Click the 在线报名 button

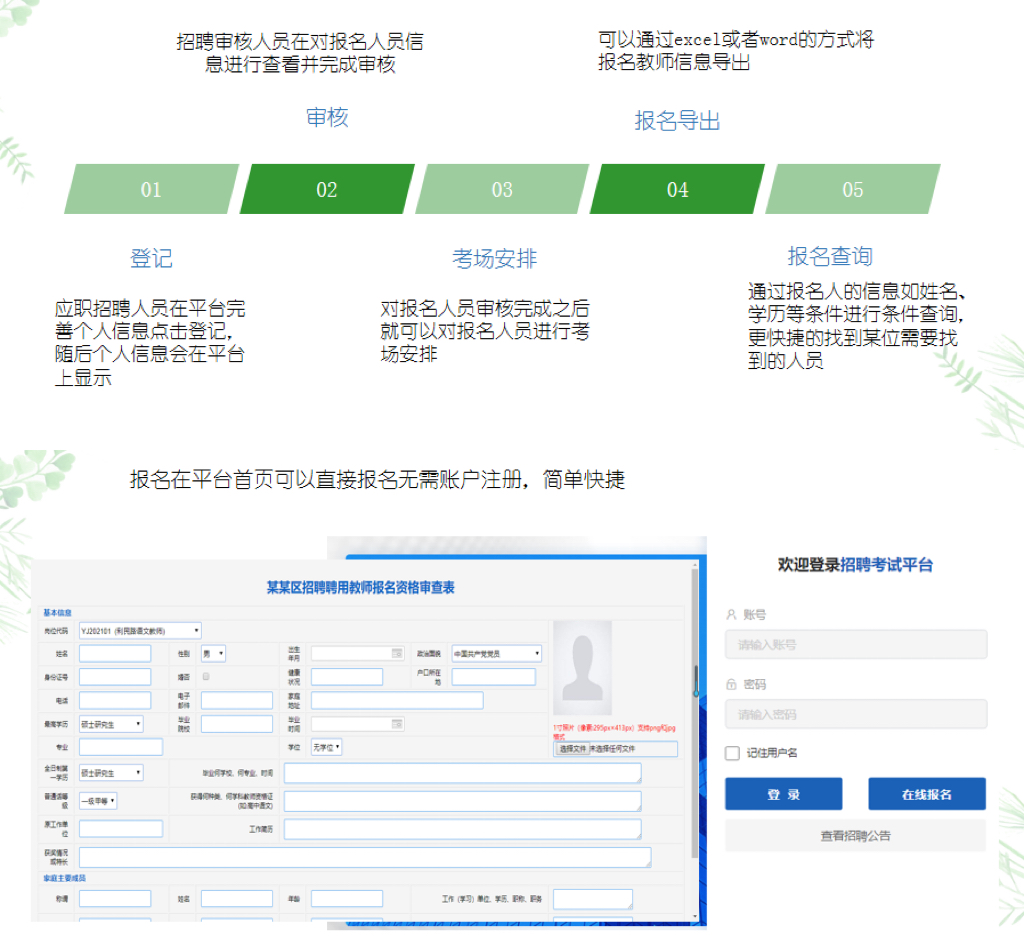926,794
